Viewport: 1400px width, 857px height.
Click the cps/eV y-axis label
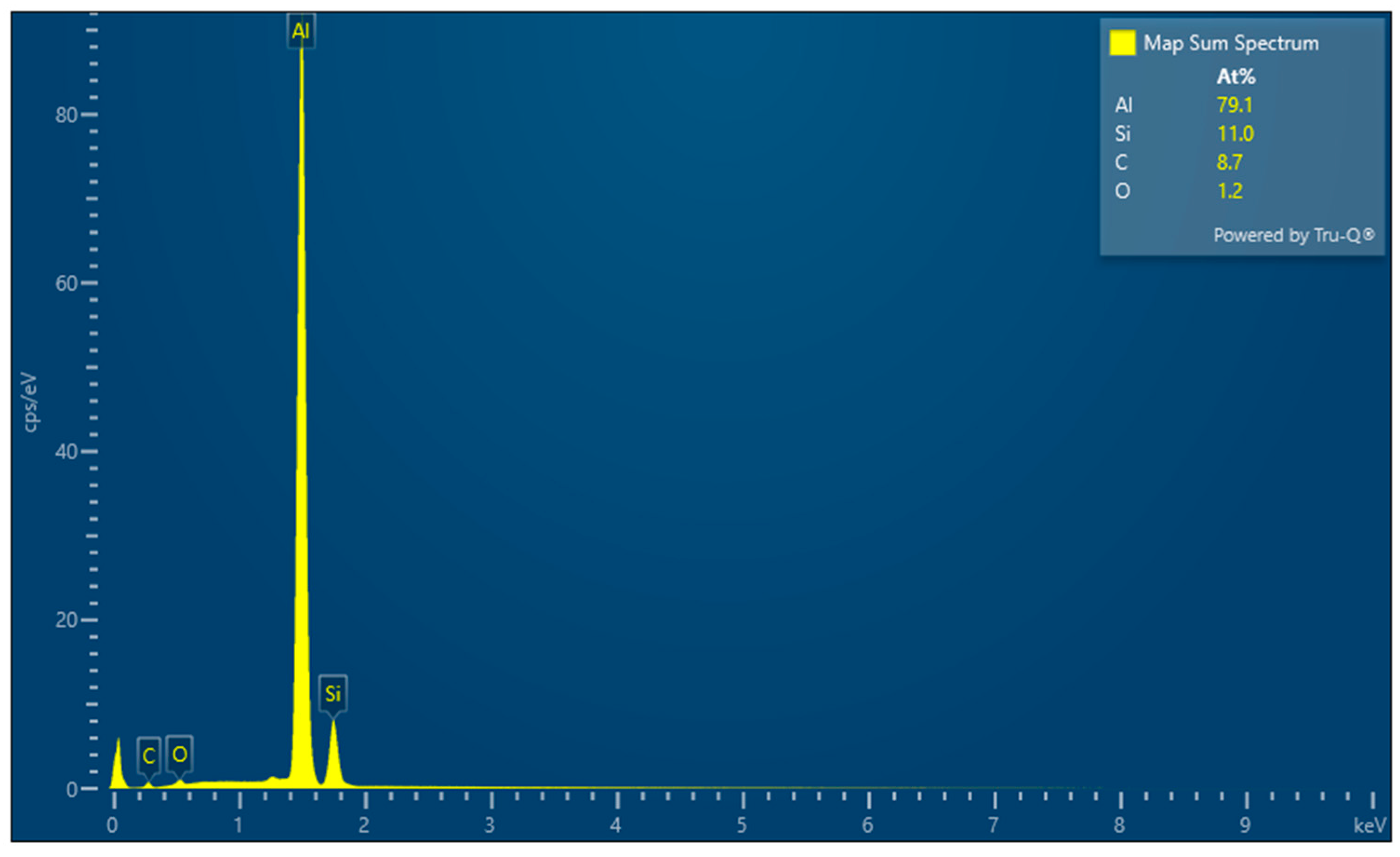[30, 402]
